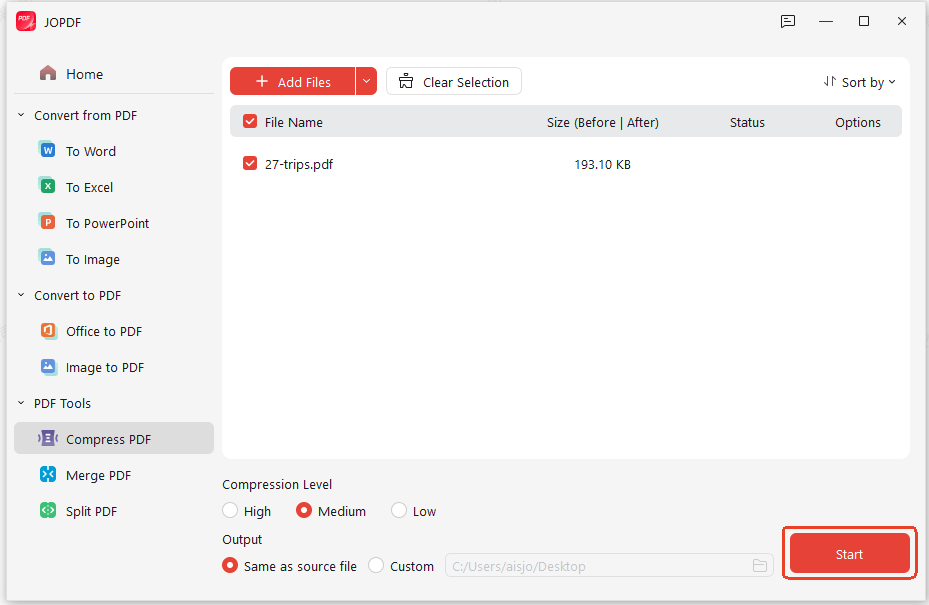This screenshot has height=605, width=929.
Task: Select Compress PDF in the sidebar
Action: point(114,438)
